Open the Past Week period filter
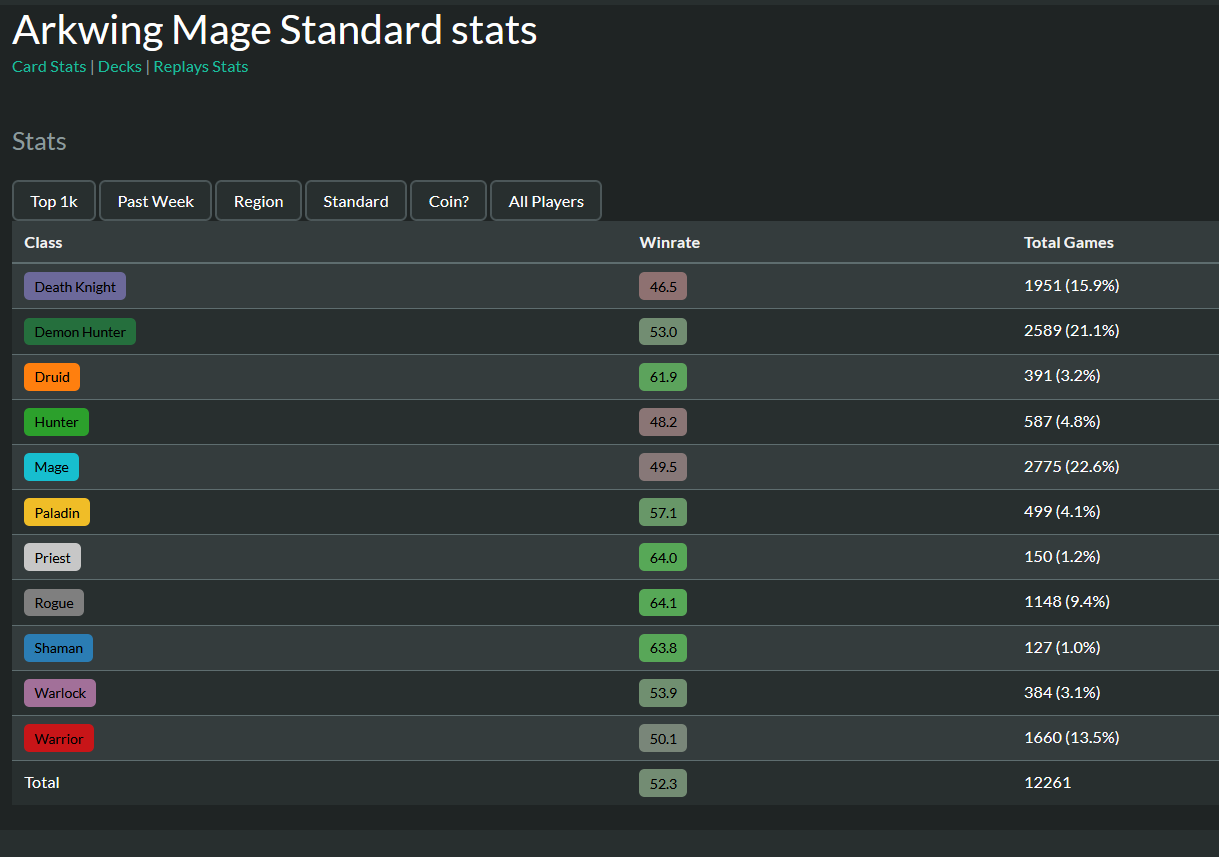 pos(156,201)
